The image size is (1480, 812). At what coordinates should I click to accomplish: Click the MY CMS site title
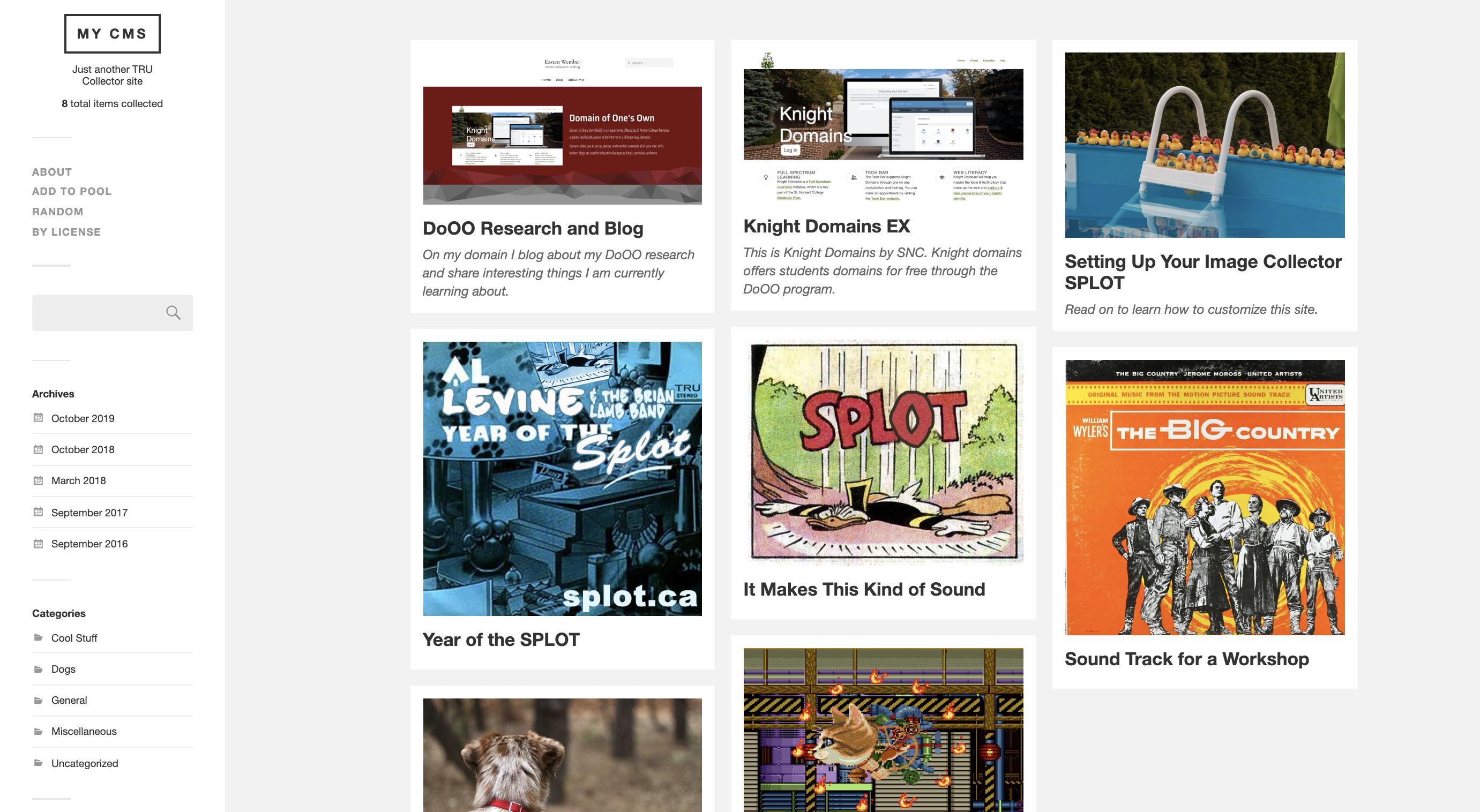point(112,33)
